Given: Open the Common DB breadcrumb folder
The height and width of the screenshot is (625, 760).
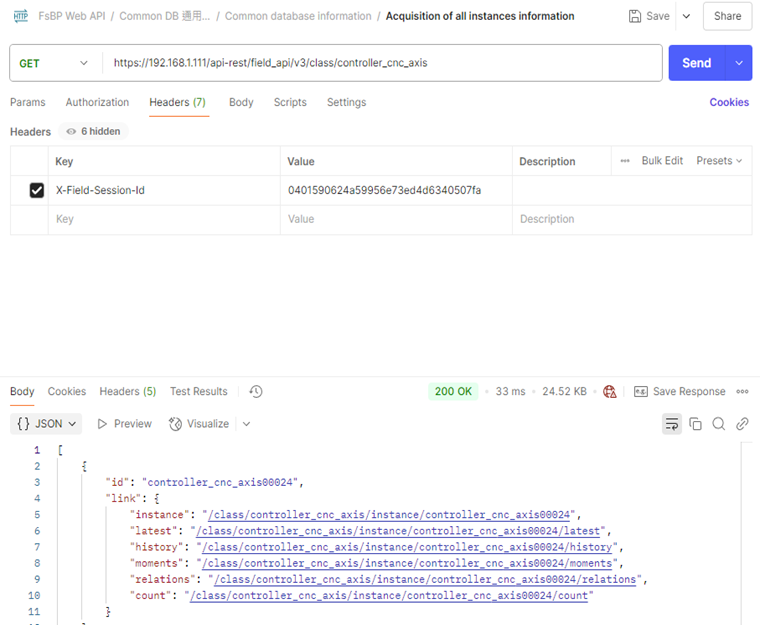Looking at the screenshot, I should [165, 16].
